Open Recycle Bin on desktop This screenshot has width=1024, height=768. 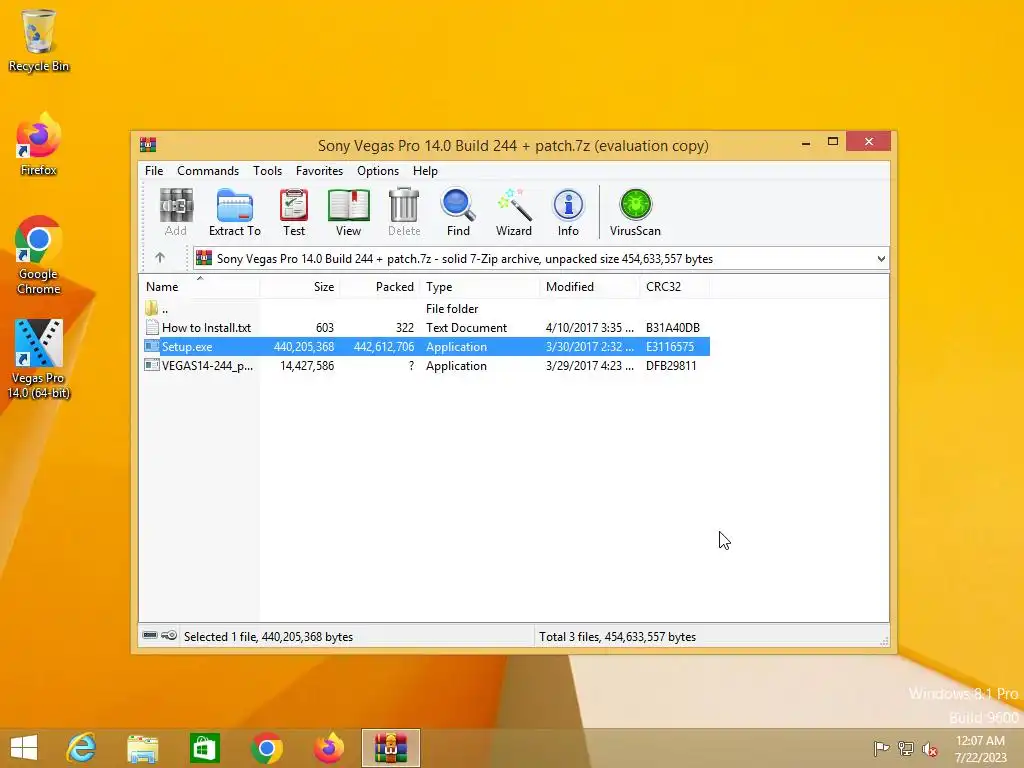point(39,40)
